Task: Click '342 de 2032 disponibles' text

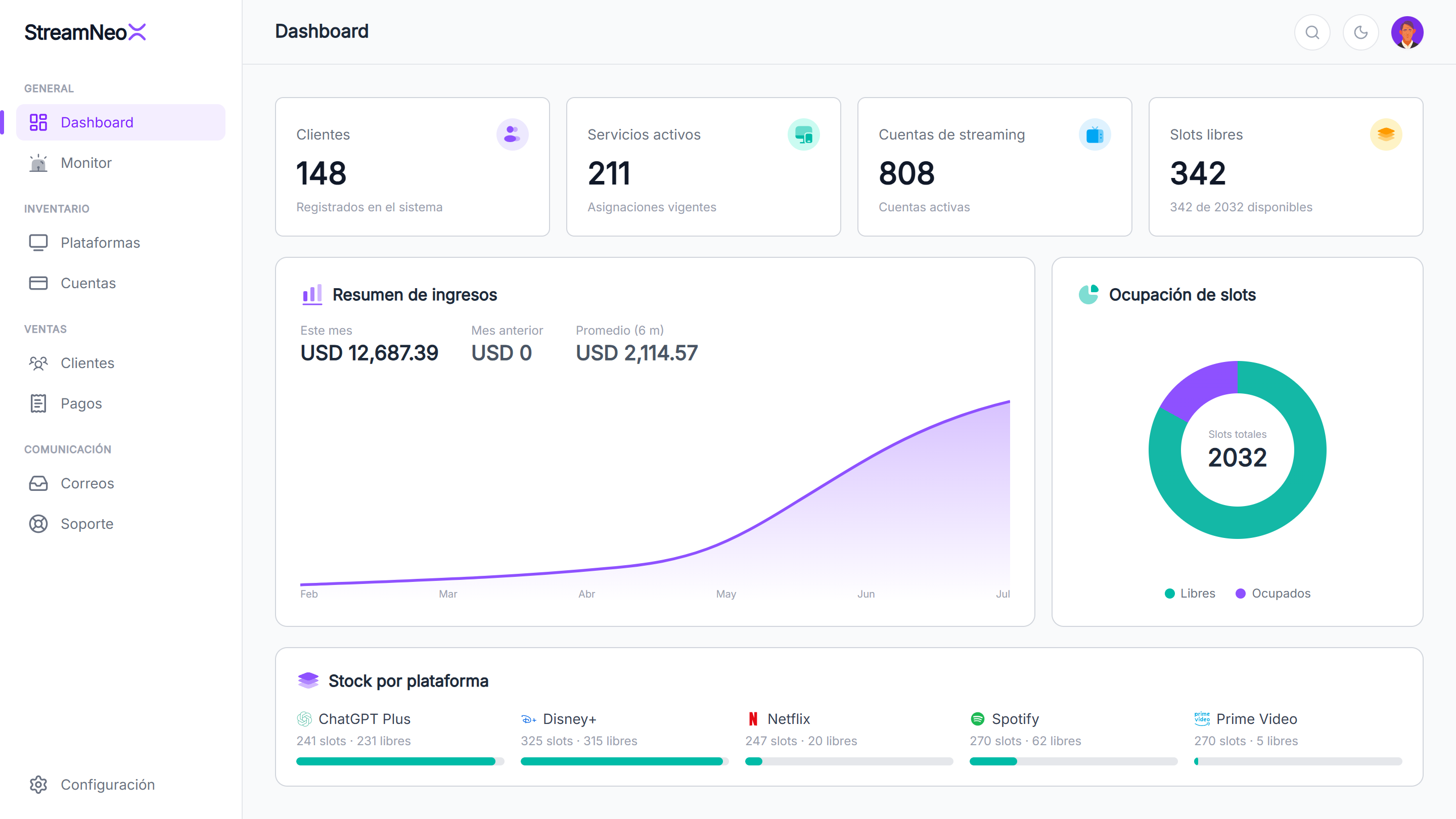Action: pos(1241,207)
